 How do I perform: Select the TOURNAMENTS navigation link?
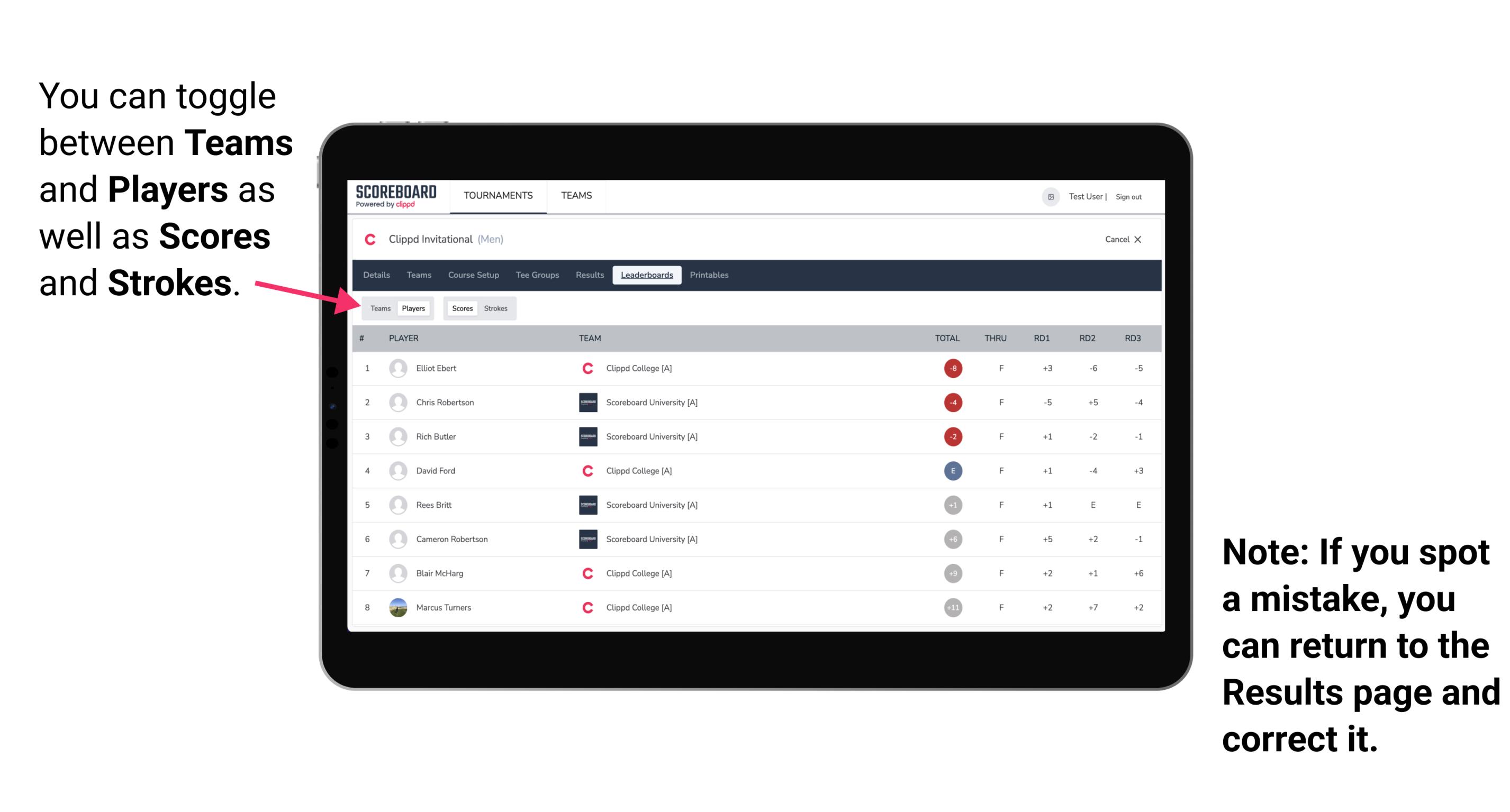point(497,196)
